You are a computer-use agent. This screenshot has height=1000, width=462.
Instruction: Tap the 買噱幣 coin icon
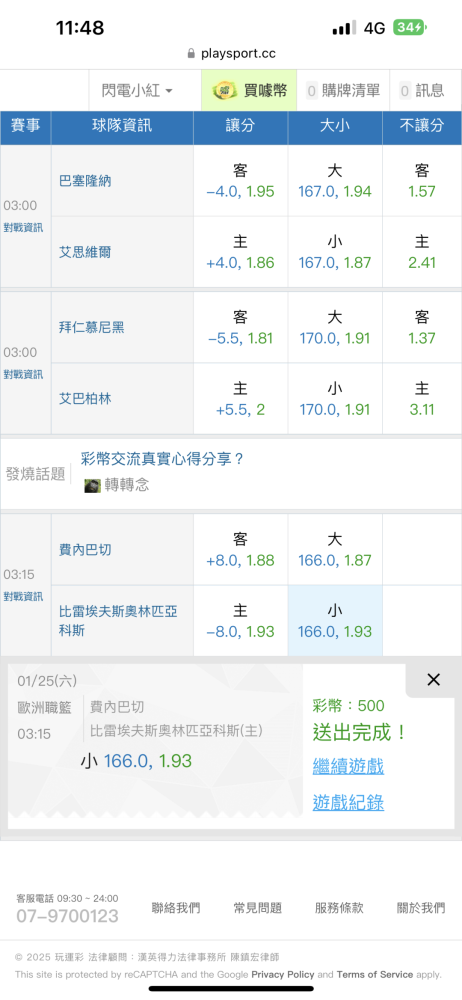(223, 91)
